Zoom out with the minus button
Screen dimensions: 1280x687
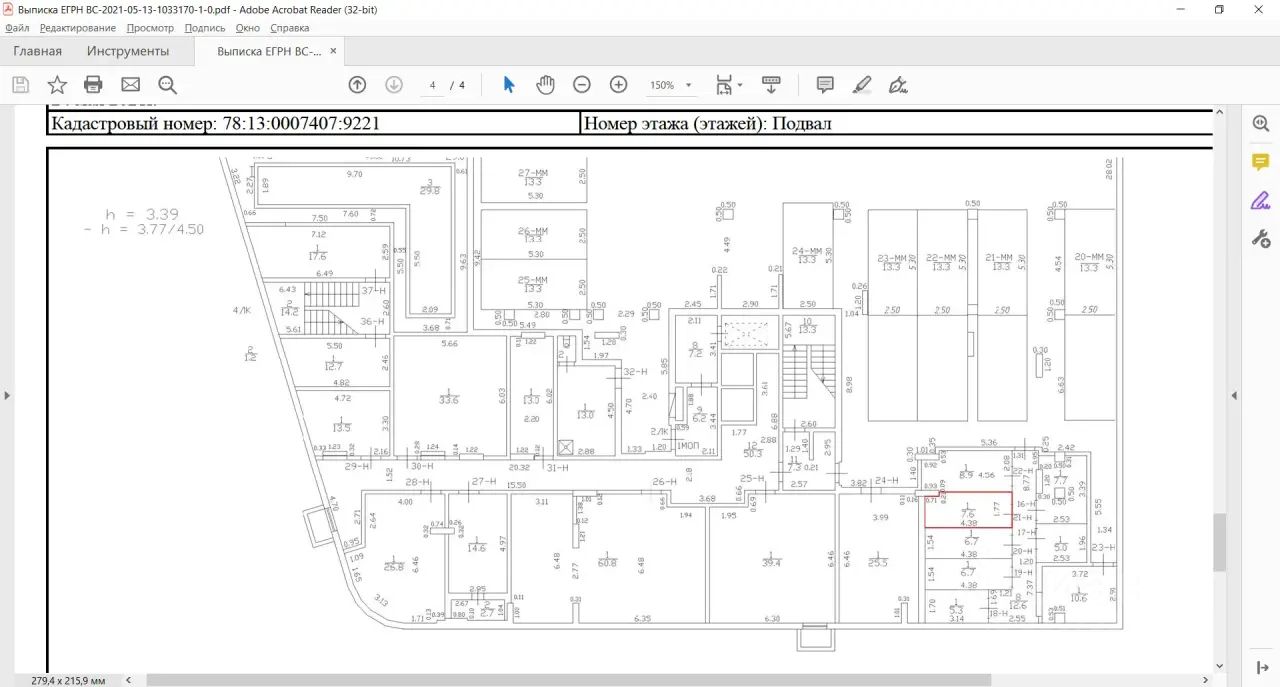pos(582,85)
